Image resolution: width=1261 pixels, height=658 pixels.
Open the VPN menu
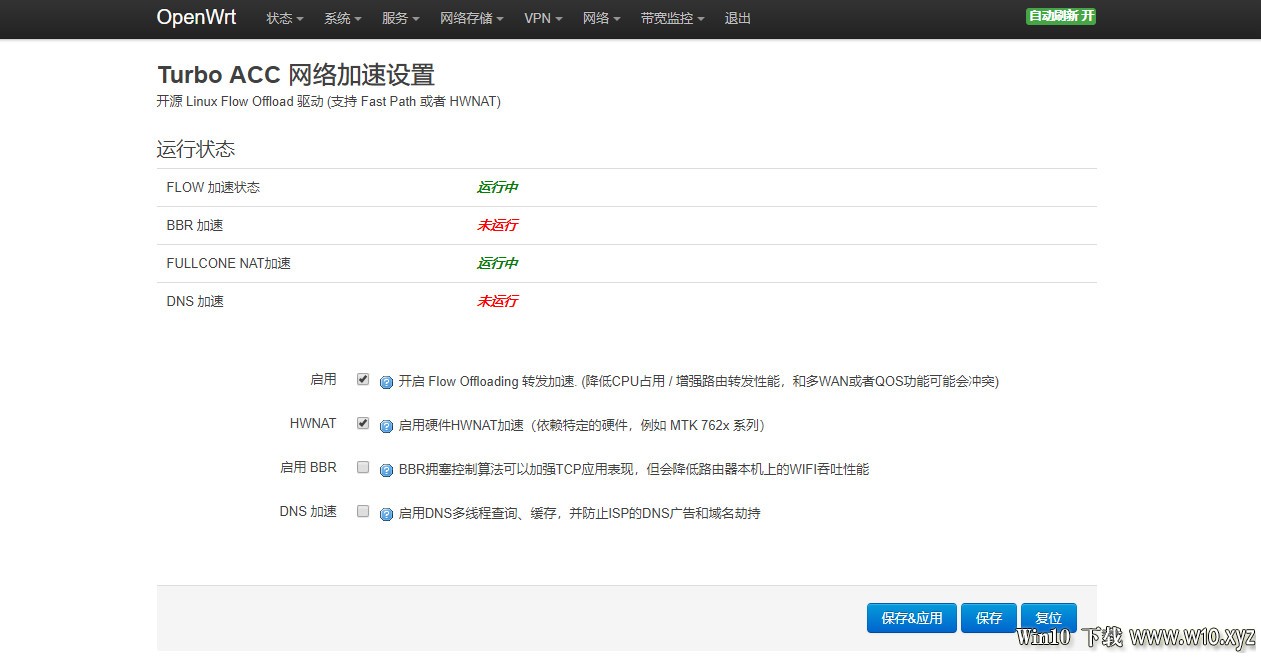tap(543, 19)
